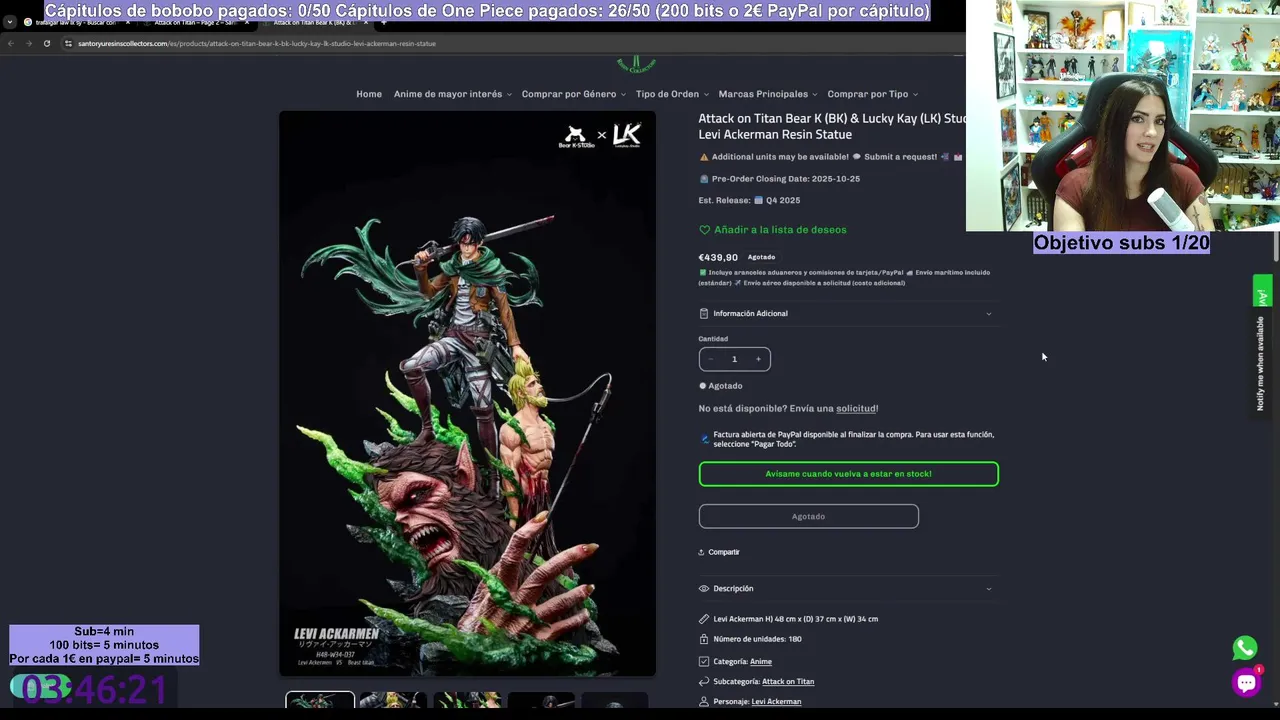
Task: Click the 'Compartir' share button
Action: tap(719, 552)
